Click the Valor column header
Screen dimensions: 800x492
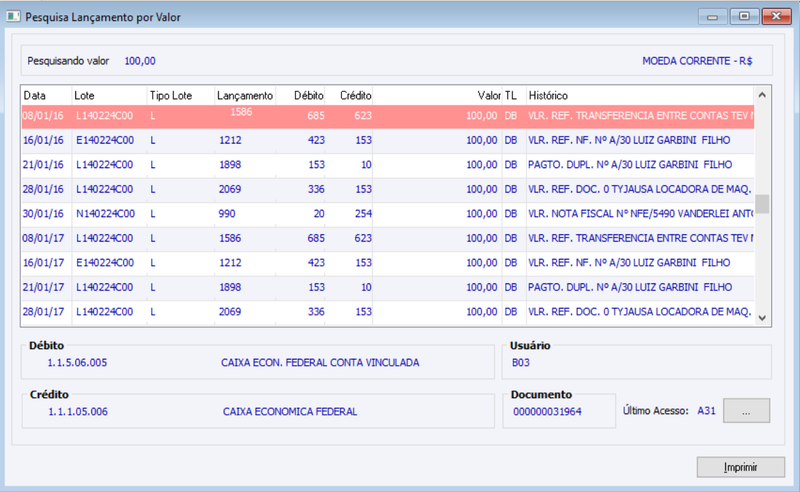(x=437, y=95)
